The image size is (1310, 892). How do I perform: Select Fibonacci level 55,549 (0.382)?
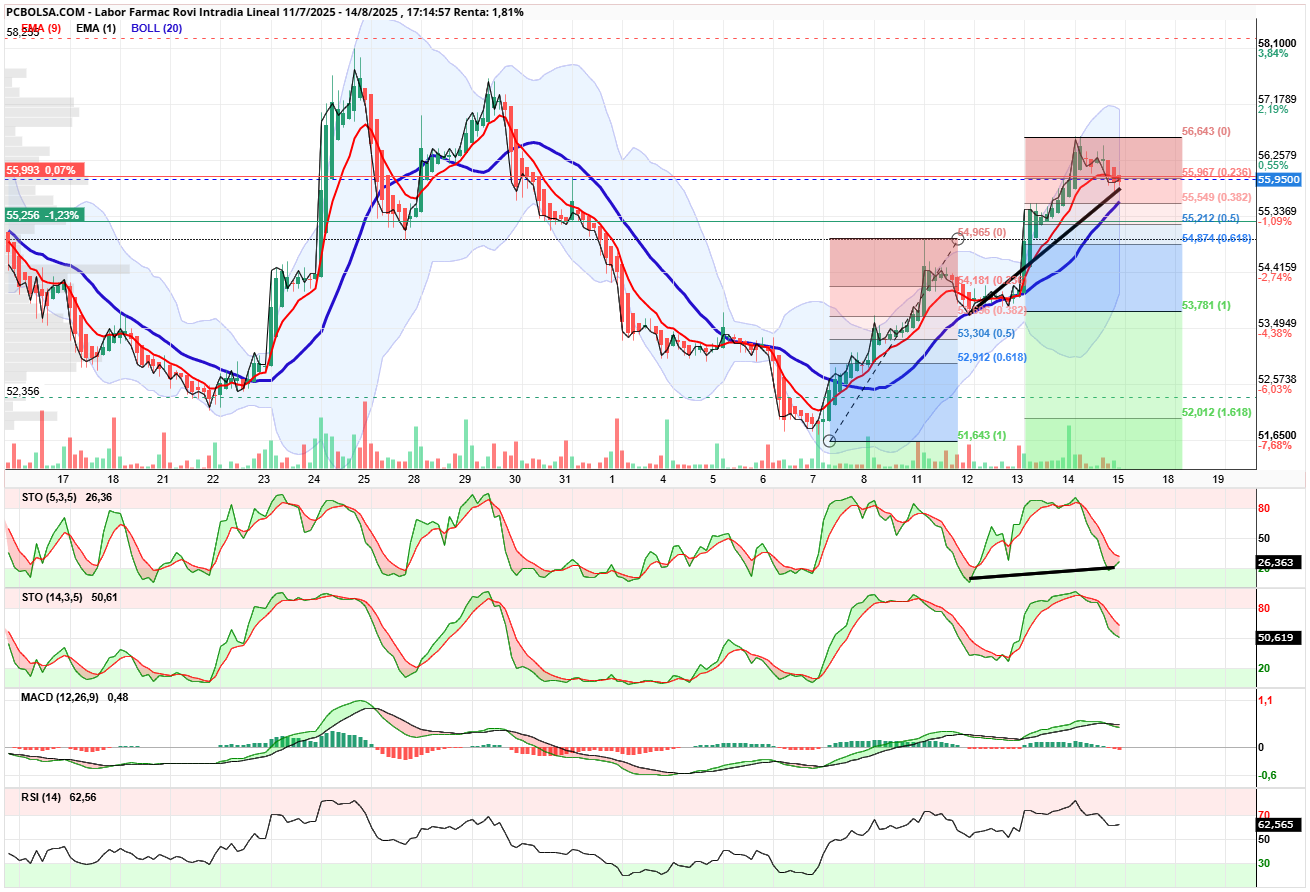pyautogui.click(x=1214, y=197)
